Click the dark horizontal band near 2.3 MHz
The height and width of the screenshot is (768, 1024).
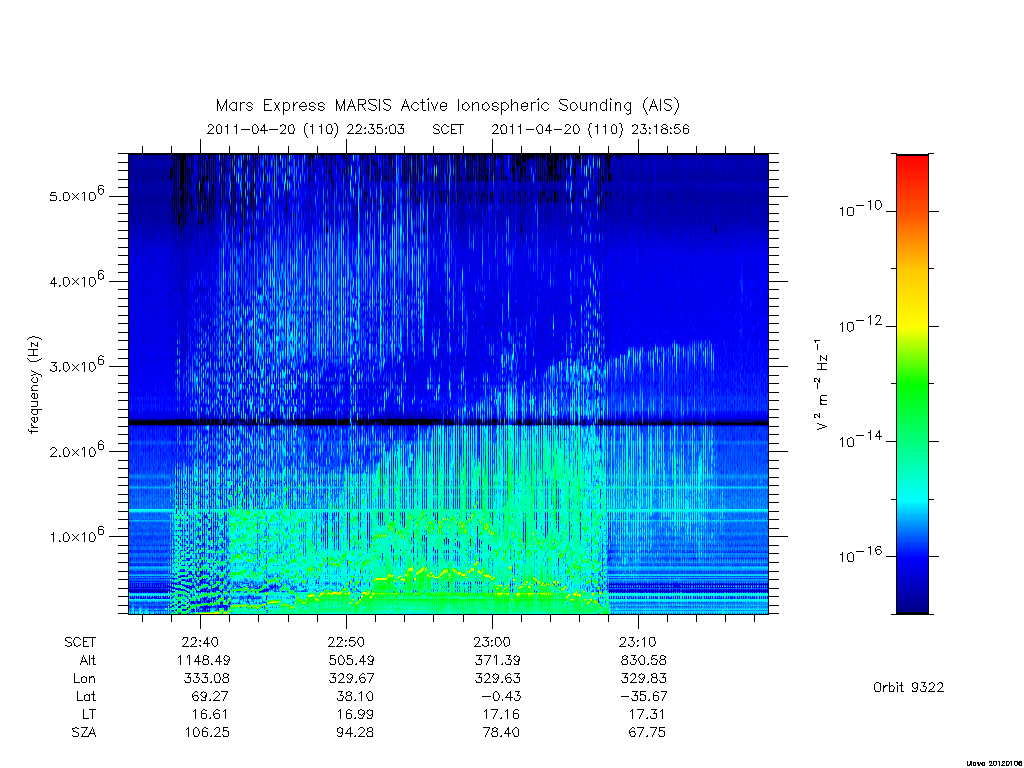[x=448, y=423]
